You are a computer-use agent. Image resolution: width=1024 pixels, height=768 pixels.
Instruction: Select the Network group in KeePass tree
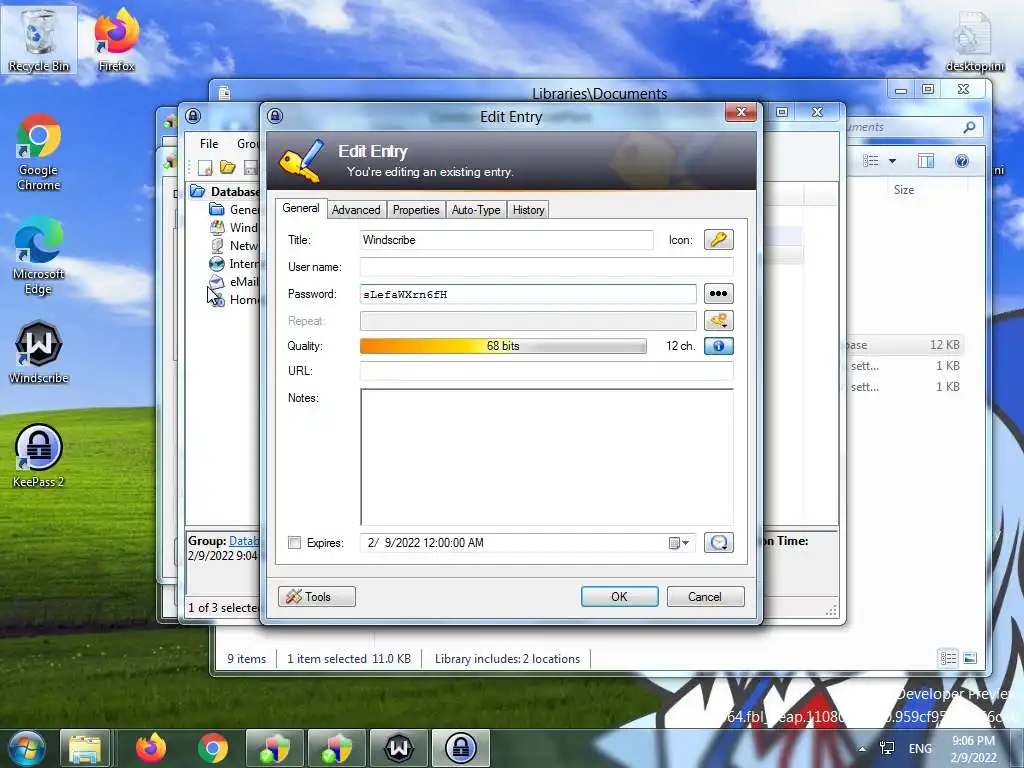(x=235, y=246)
